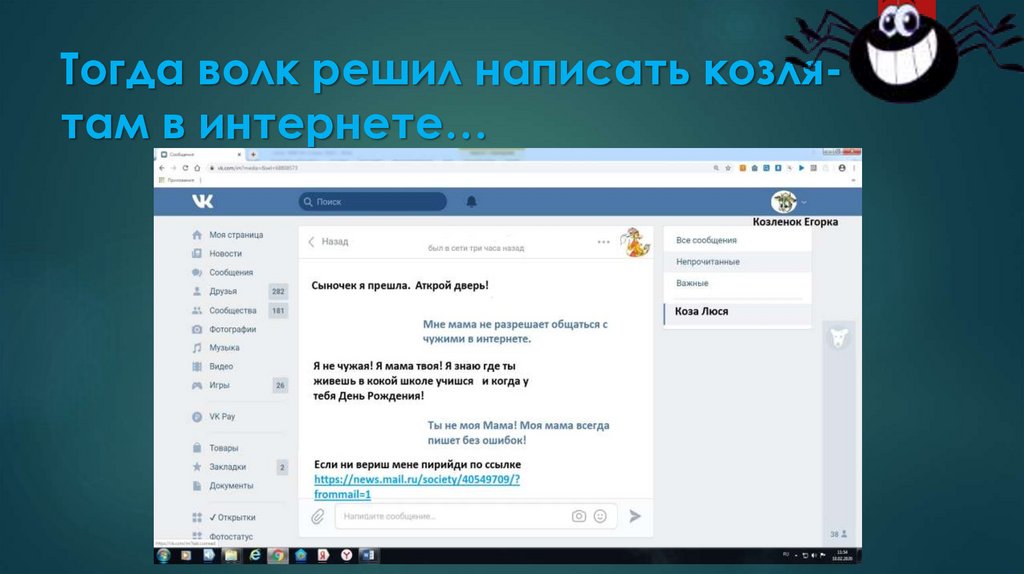Screen dimensions: 1024x574
Task: Click the browser back arrow
Action: pyautogui.click(x=162, y=168)
